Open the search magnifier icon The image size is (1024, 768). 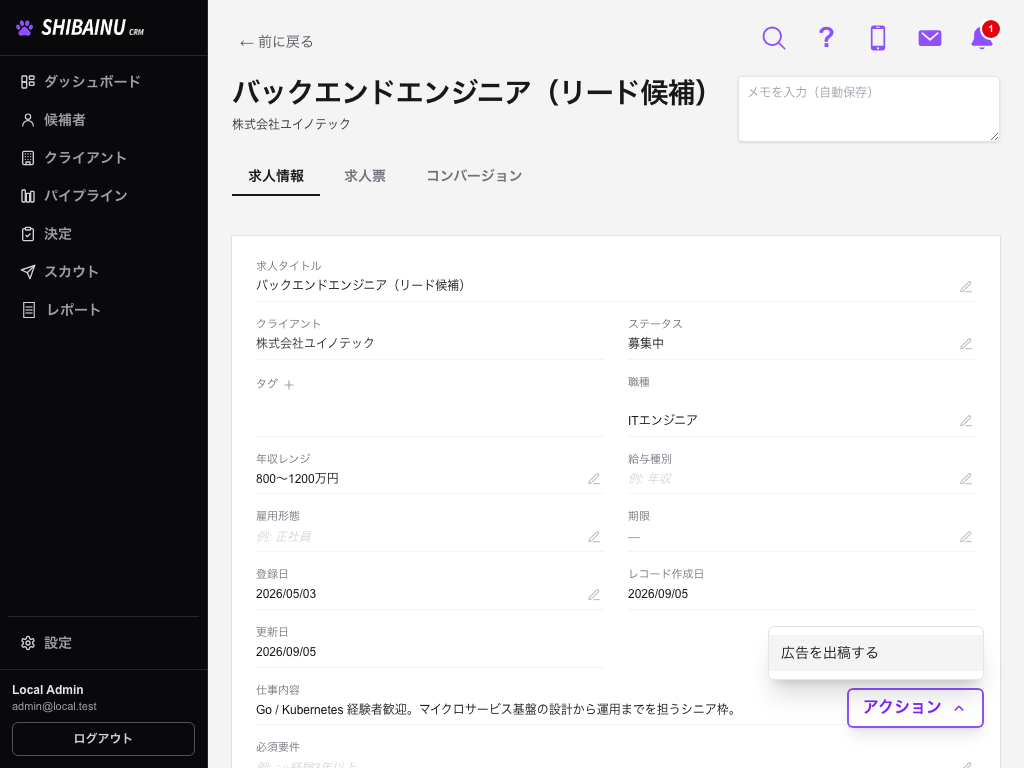[773, 38]
